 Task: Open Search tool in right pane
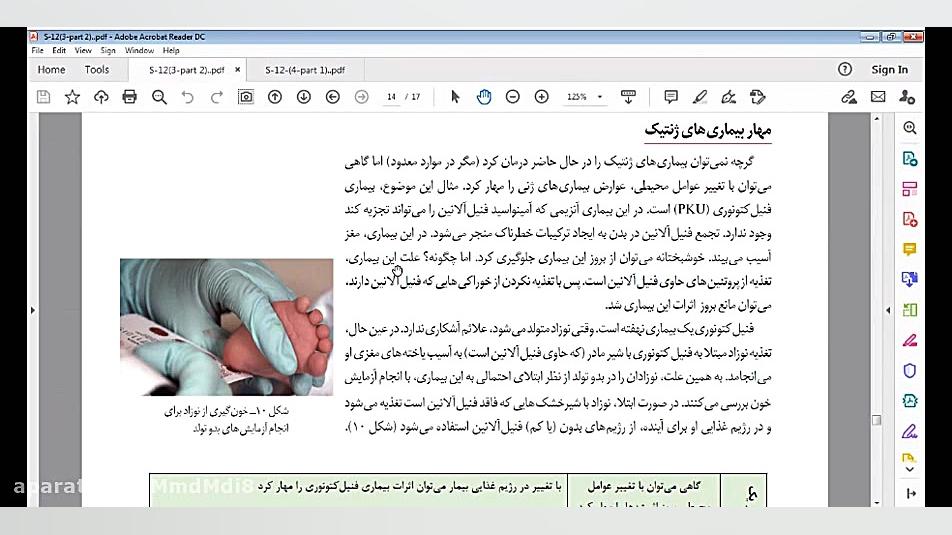click(910, 128)
